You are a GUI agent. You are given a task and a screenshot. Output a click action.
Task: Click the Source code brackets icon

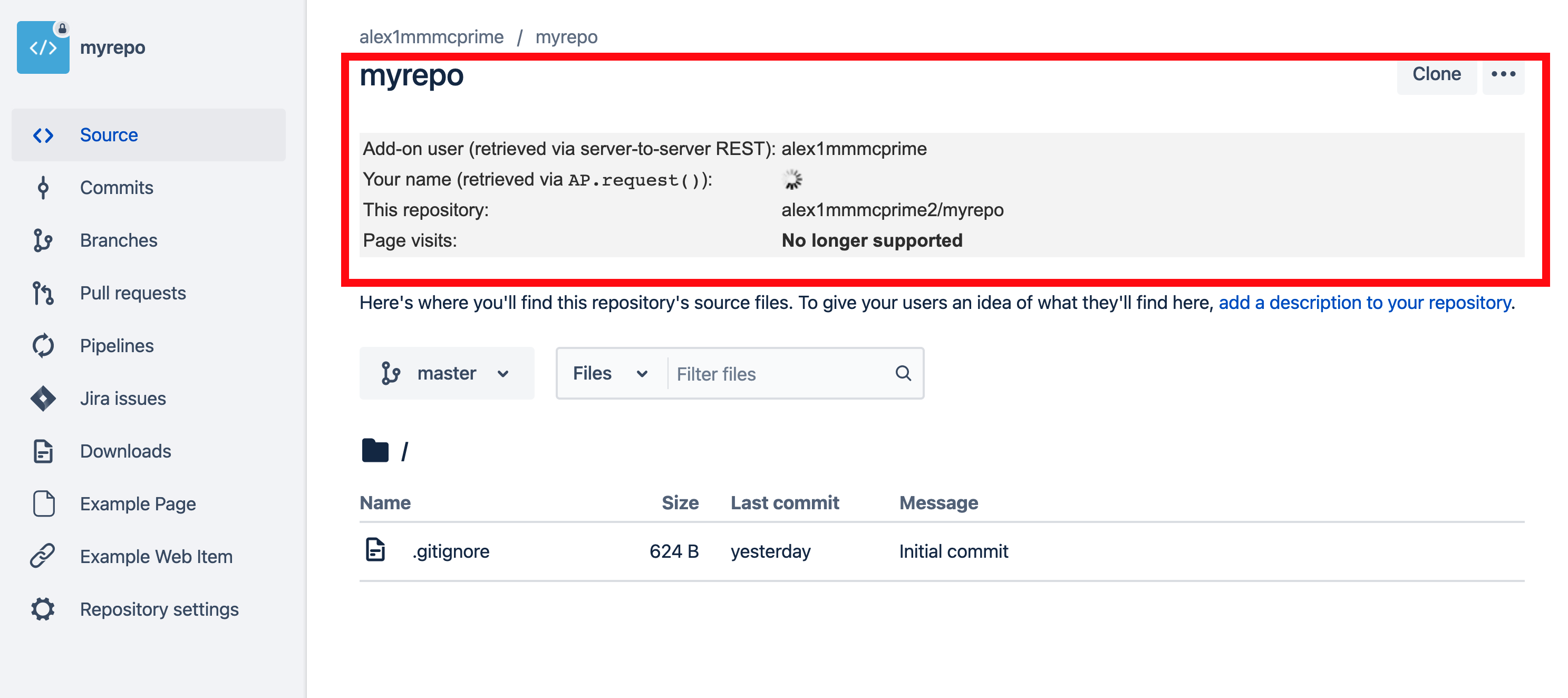pos(43,135)
